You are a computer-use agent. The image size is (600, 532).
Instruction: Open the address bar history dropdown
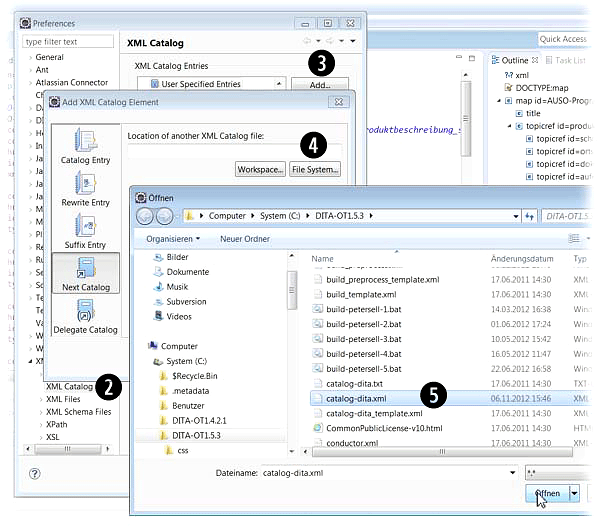[516, 216]
